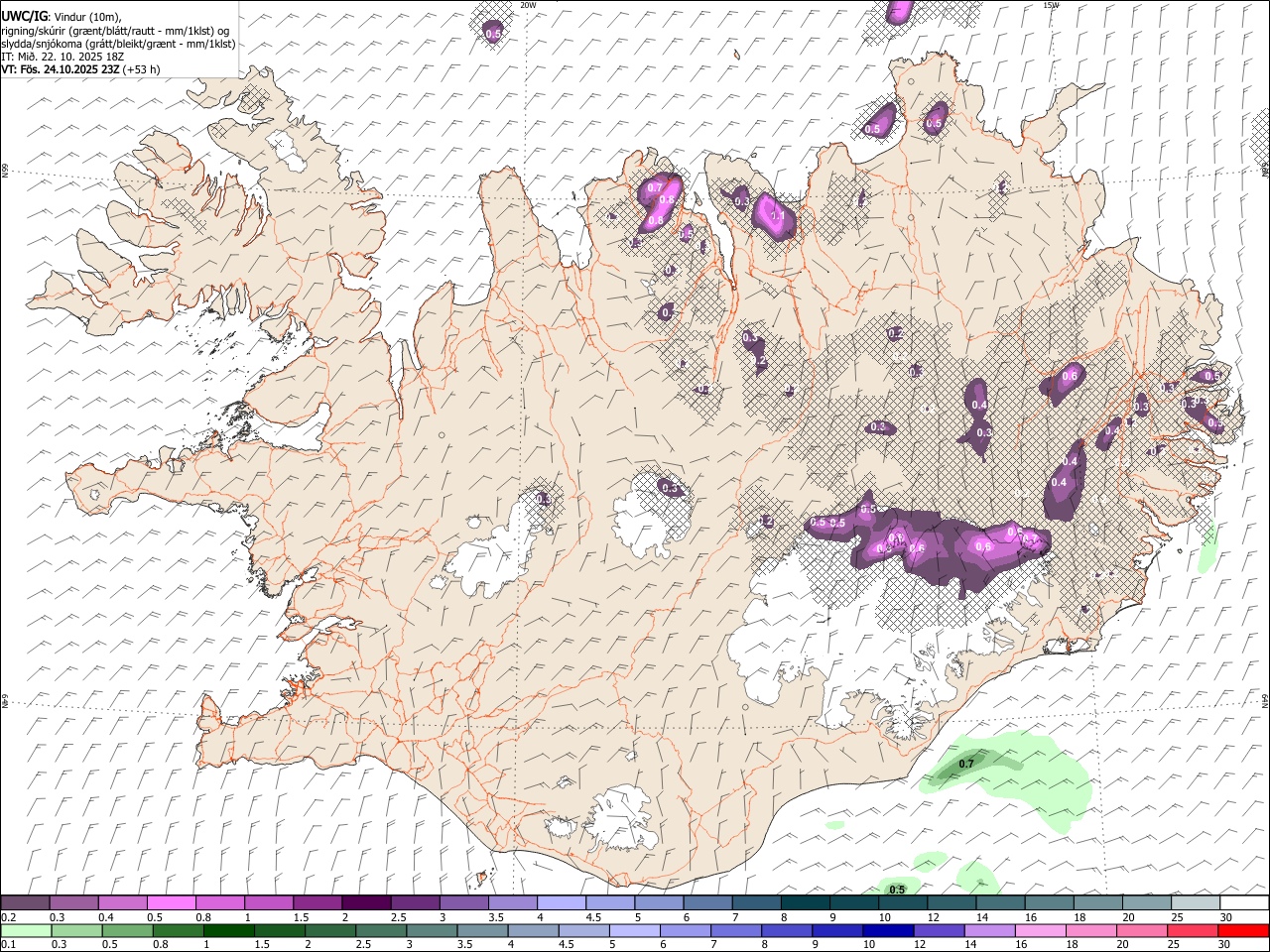The image size is (1270, 952).
Task: Click the light lavender snow swatch between 4 and 4.5
Action: (x=561, y=902)
